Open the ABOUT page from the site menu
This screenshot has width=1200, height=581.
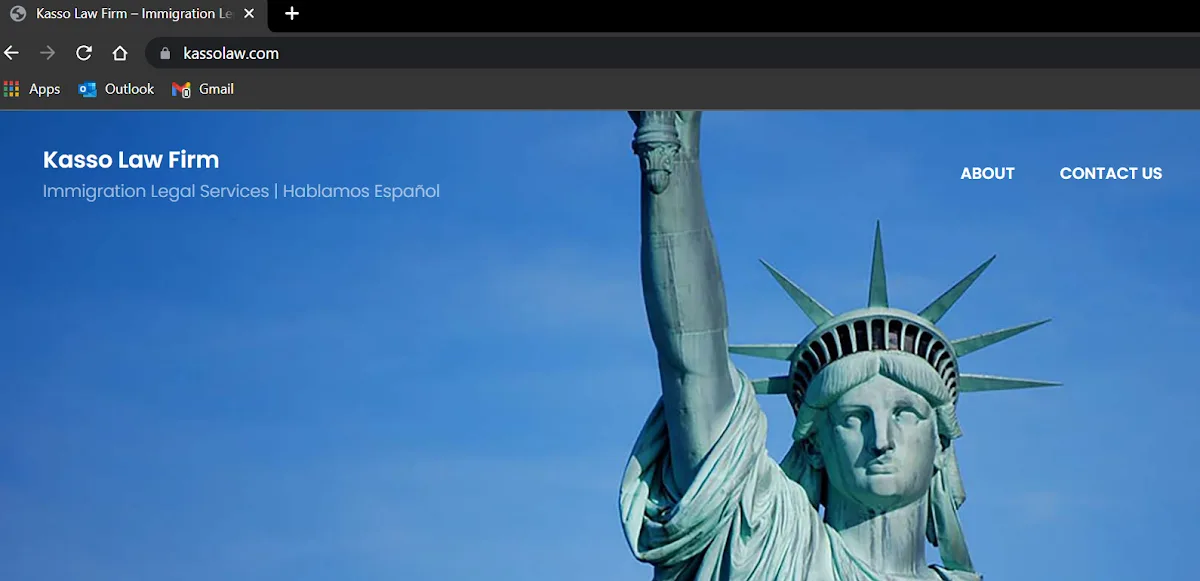tap(987, 173)
